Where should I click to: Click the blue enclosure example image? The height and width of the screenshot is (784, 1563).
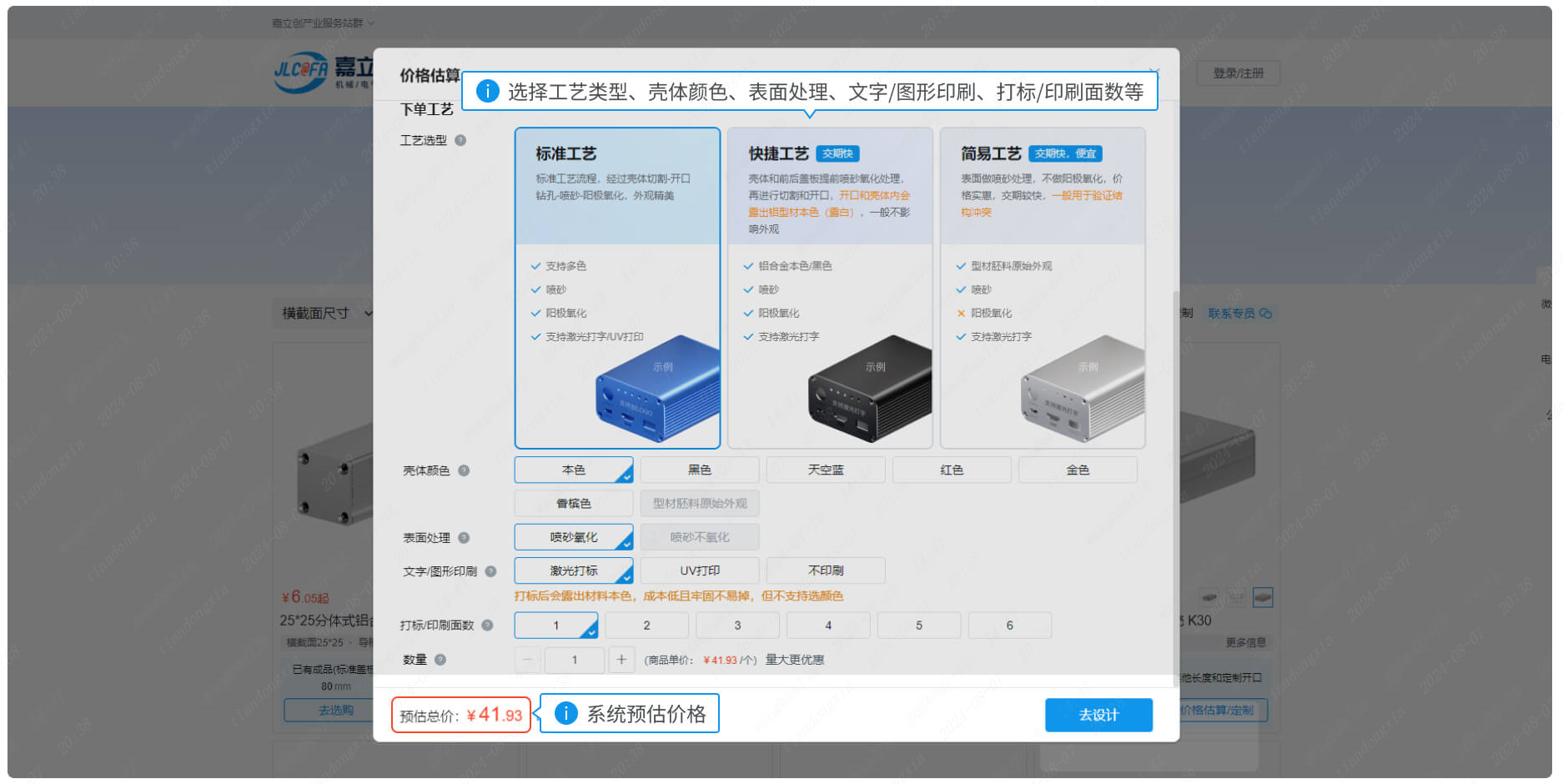click(x=658, y=389)
